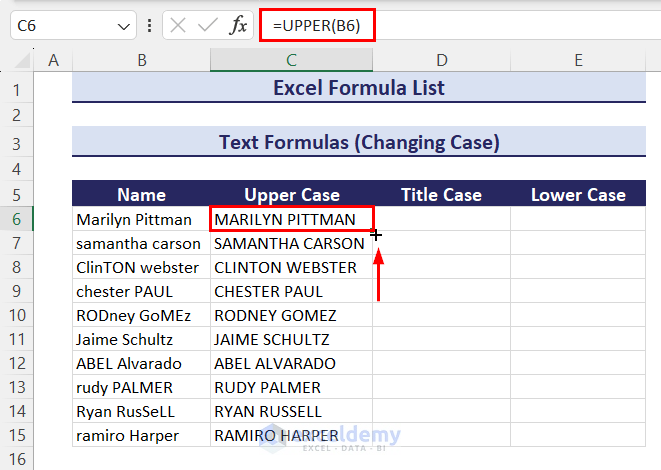This screenshot has height=470, width=661.
Task: Select the cell containing MARILYN PITTMAN
Action: point(291,219)
